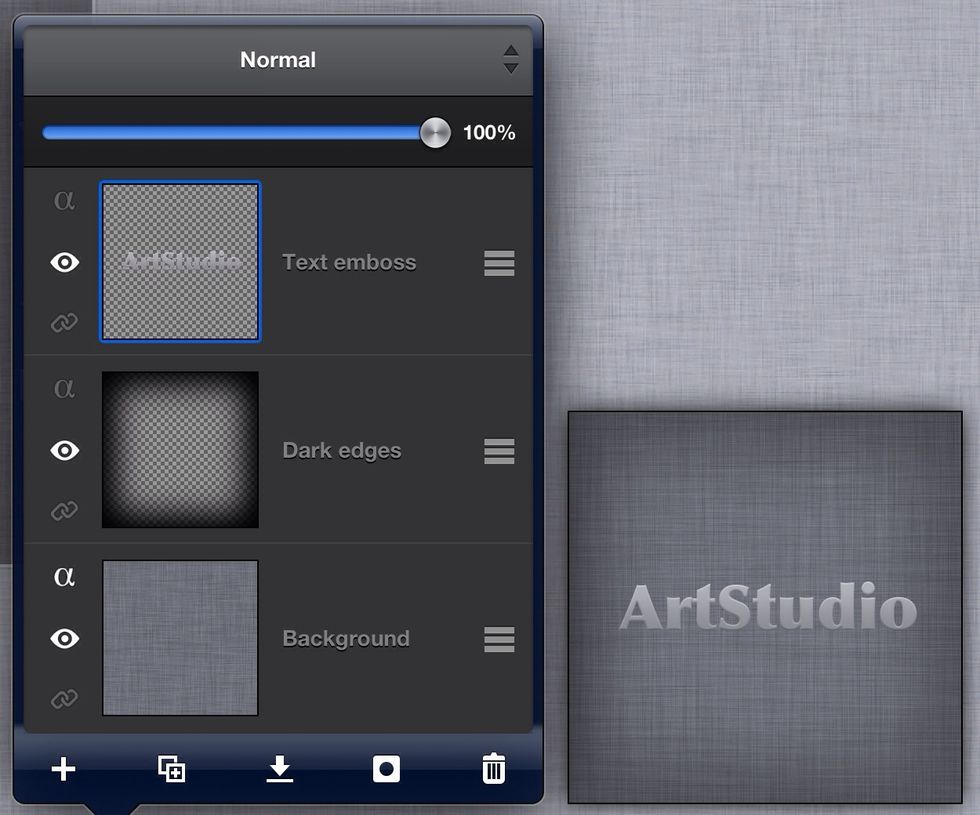The height and width of the screenshot is (815, 980).
Task: Click the reorder handle of Background layer
Action: pos(498,639)
